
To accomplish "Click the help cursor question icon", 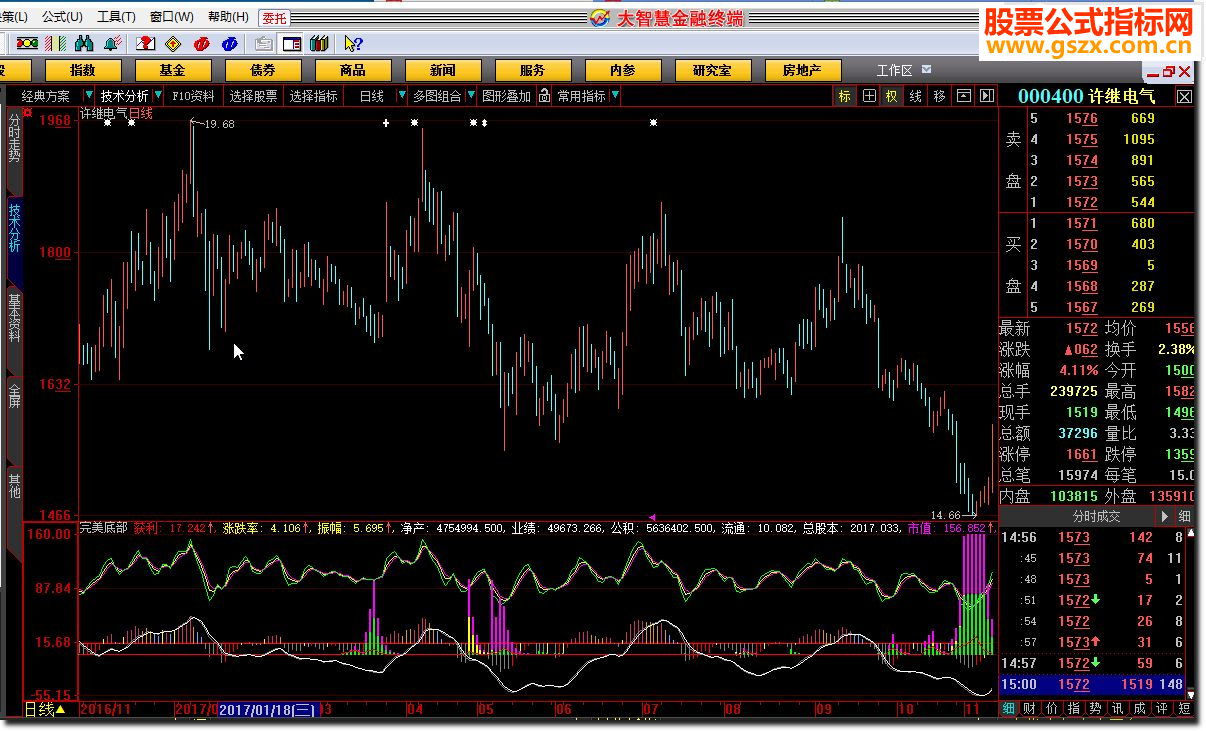I will [352, 43].
